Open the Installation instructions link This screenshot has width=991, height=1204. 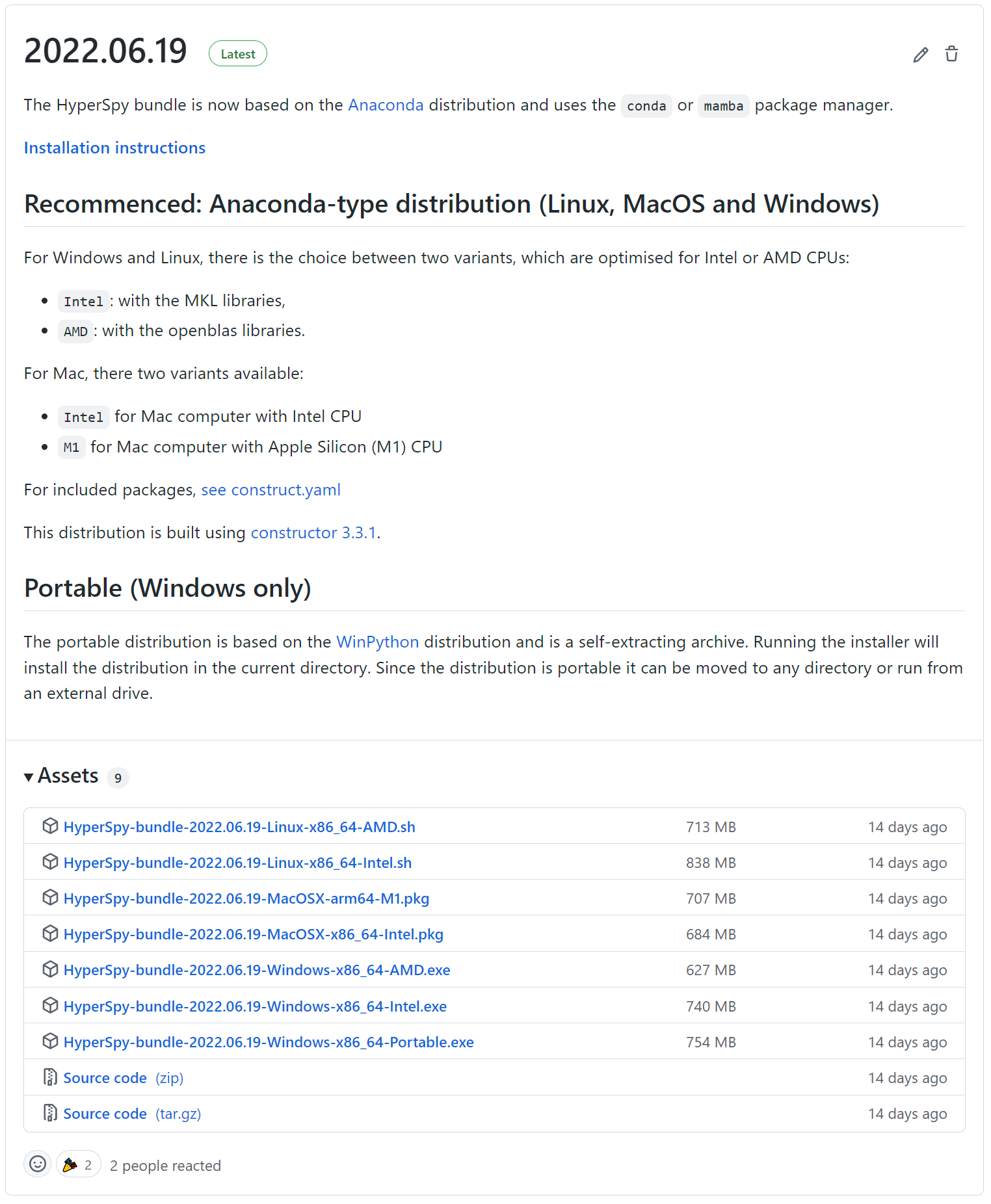[114, 148]
